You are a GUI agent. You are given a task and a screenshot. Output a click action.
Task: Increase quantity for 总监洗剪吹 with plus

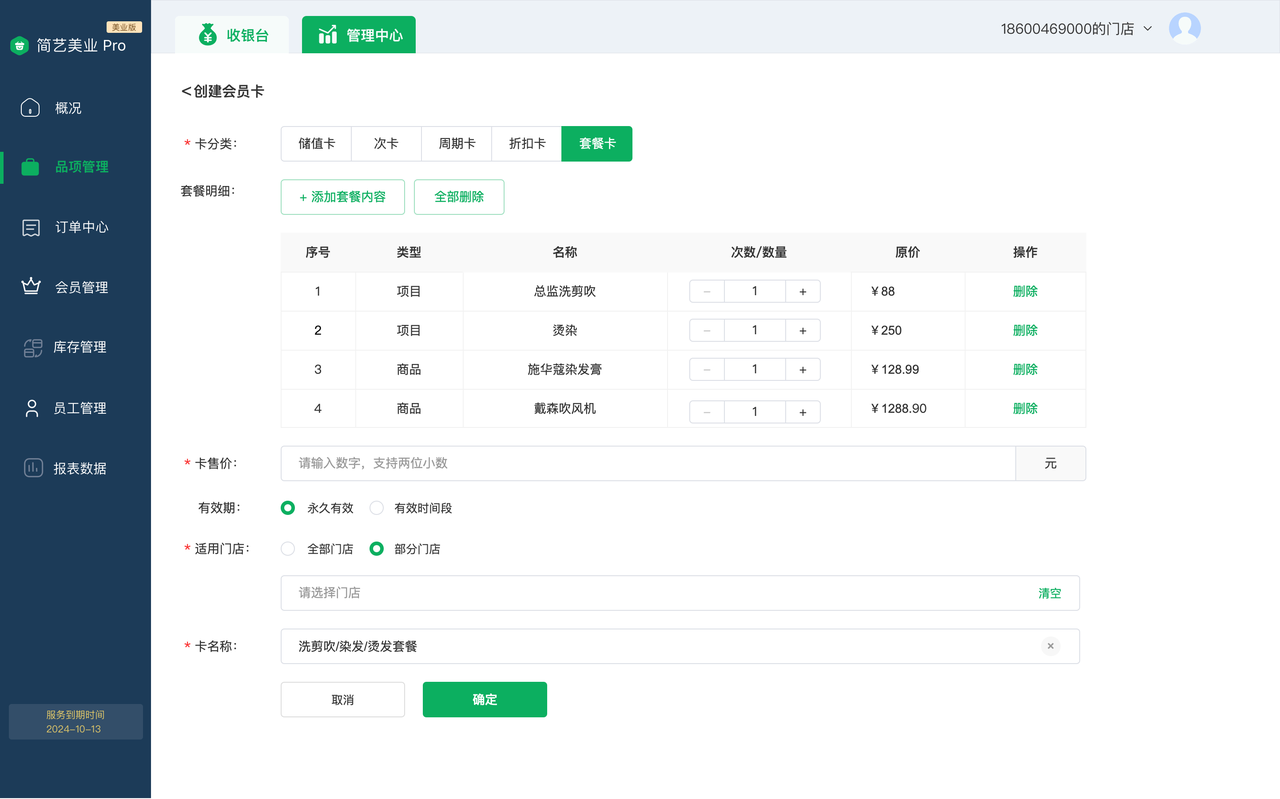click(802, 291)
